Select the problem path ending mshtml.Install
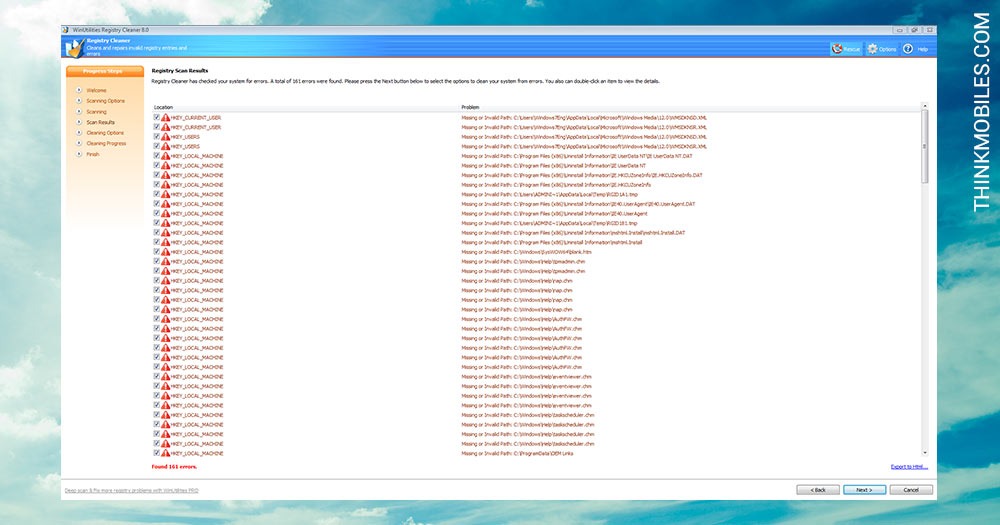The width and height of the screenshot is (1000, 525). pyautogui.click(x=552, y=242)
